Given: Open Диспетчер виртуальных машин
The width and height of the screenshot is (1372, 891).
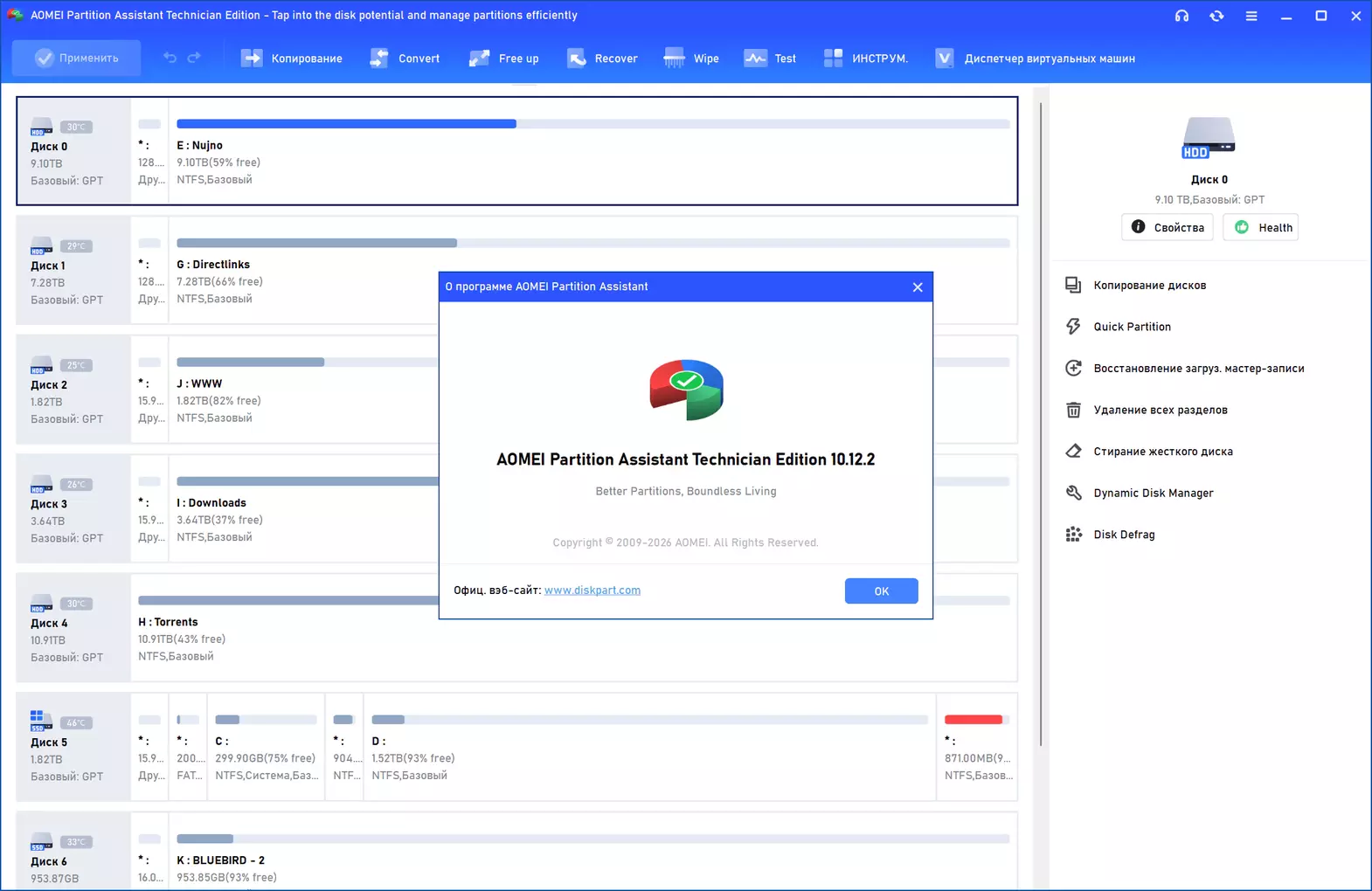Looking at the screenshot, I should [x=1035, y=59].
